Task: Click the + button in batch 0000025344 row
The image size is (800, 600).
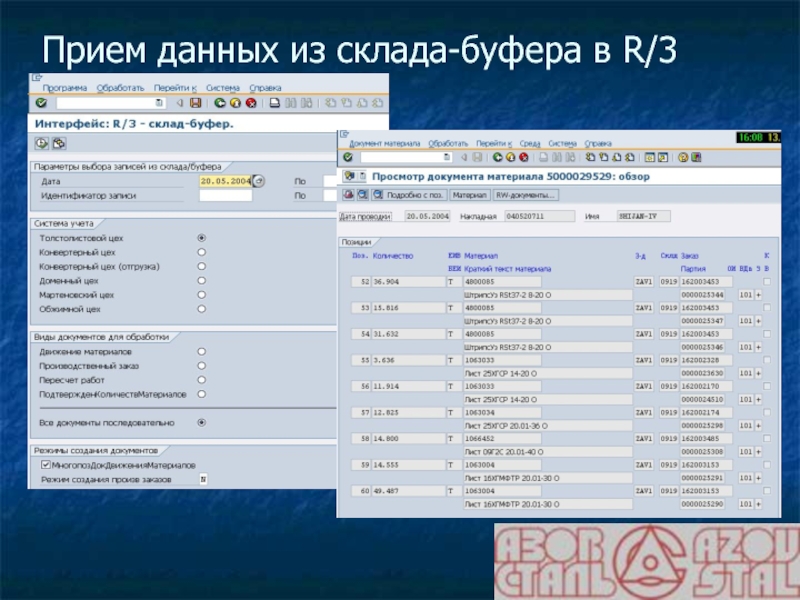Action: tap(758, 295)
